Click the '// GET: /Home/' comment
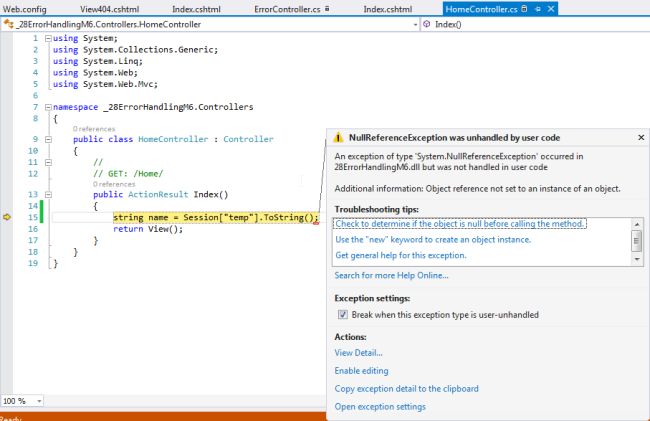Image resolution: width=650 pixels, height=421 pixels. point(128,174)
